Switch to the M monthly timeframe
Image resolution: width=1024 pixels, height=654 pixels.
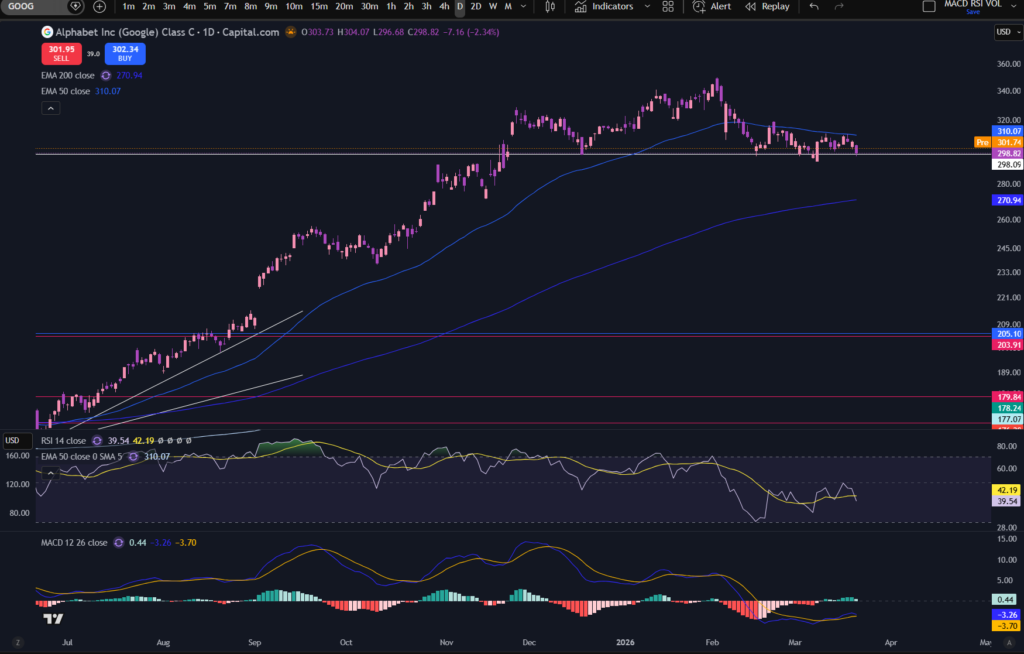(508, 7)
